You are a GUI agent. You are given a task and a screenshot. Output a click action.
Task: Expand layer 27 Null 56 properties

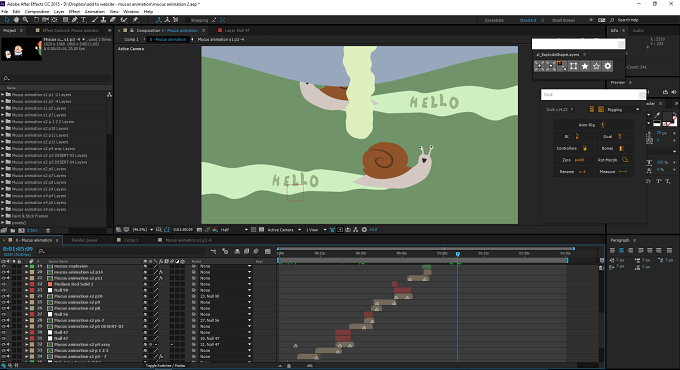(x=26, y=314)
